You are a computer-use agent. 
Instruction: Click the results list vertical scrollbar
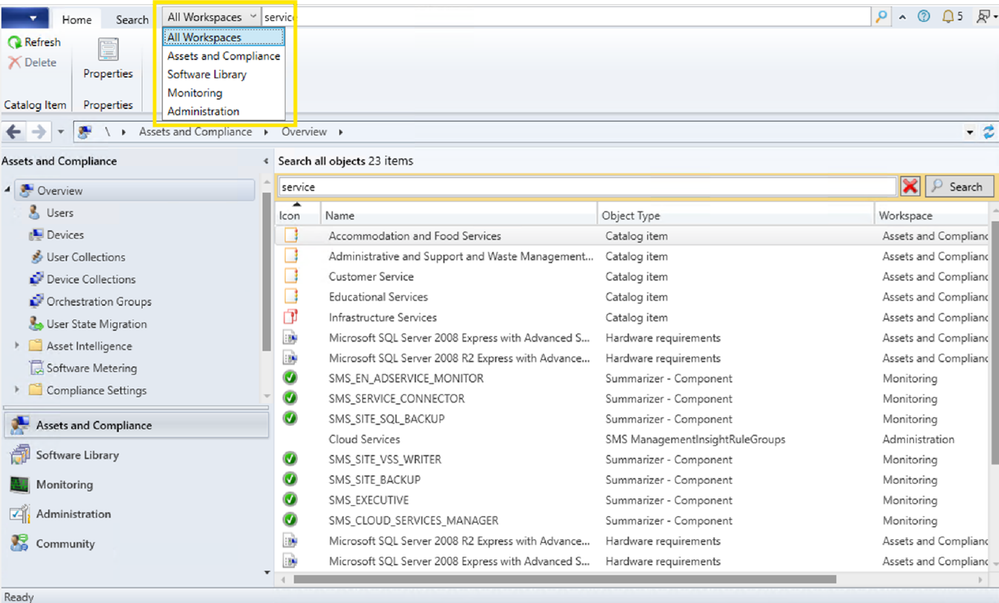(x=994, y=344)
